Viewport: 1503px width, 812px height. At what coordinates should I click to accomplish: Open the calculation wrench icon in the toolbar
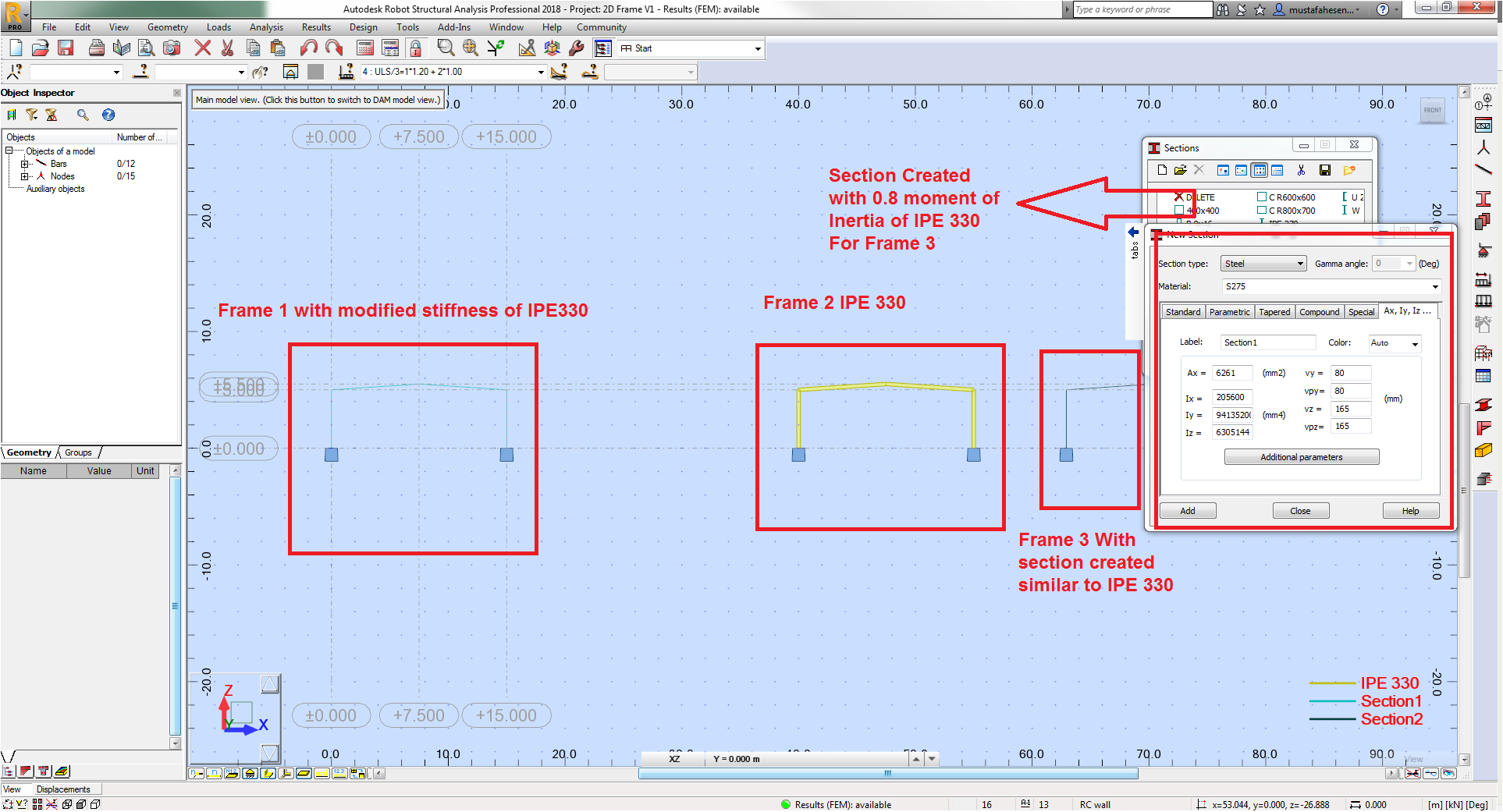[577, 48]
